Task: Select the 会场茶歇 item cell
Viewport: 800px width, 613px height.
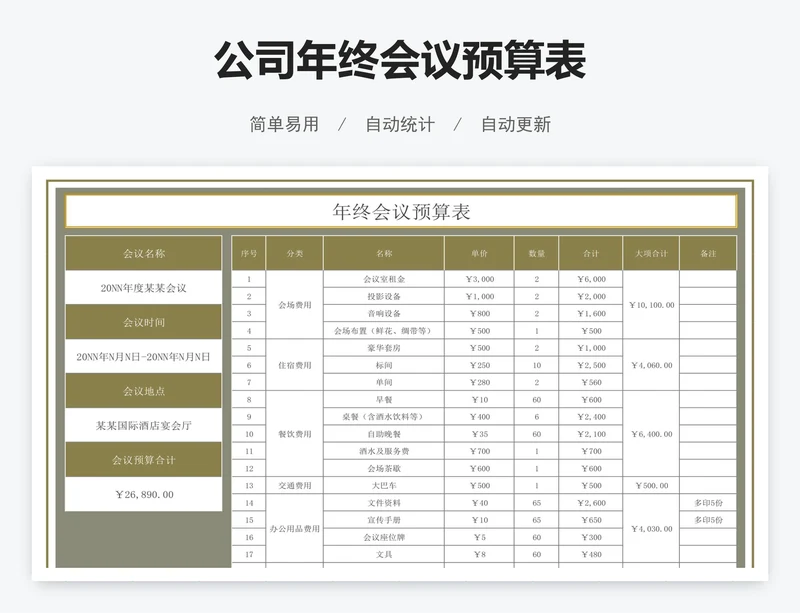Action: tap(384, 468)
